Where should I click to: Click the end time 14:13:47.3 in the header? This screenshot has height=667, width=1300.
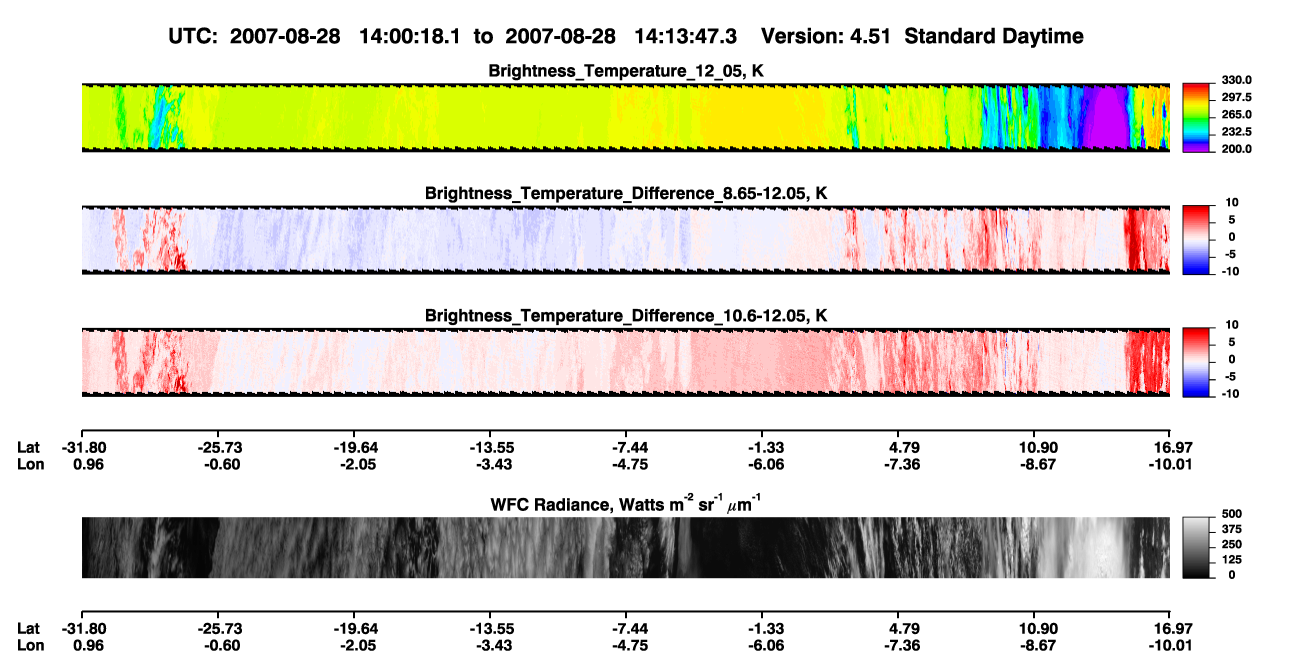point(686,36)
